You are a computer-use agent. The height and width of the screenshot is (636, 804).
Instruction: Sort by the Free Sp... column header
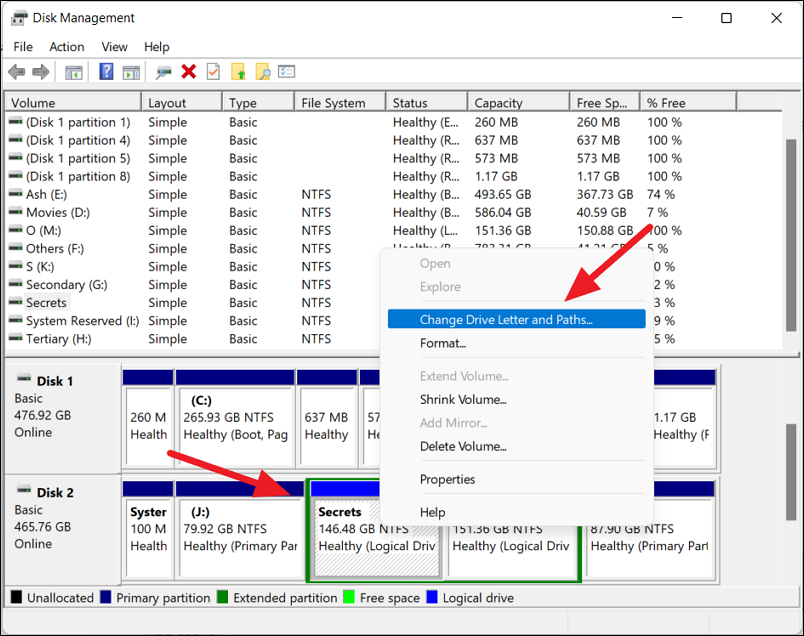pos(605,103)
